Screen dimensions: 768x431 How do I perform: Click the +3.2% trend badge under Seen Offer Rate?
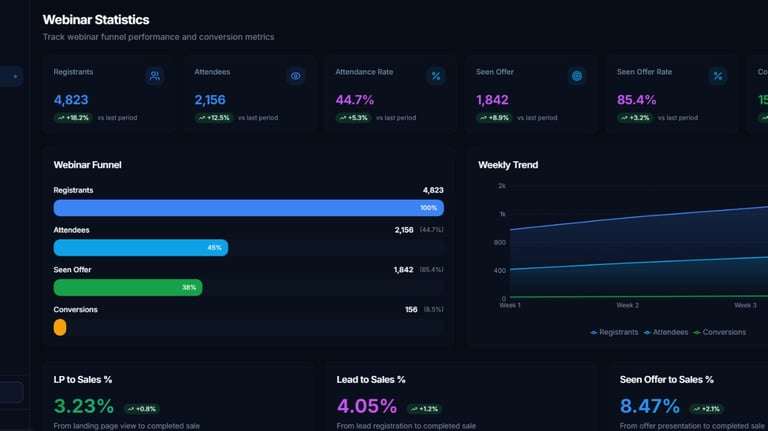click(x=635, y=118)
